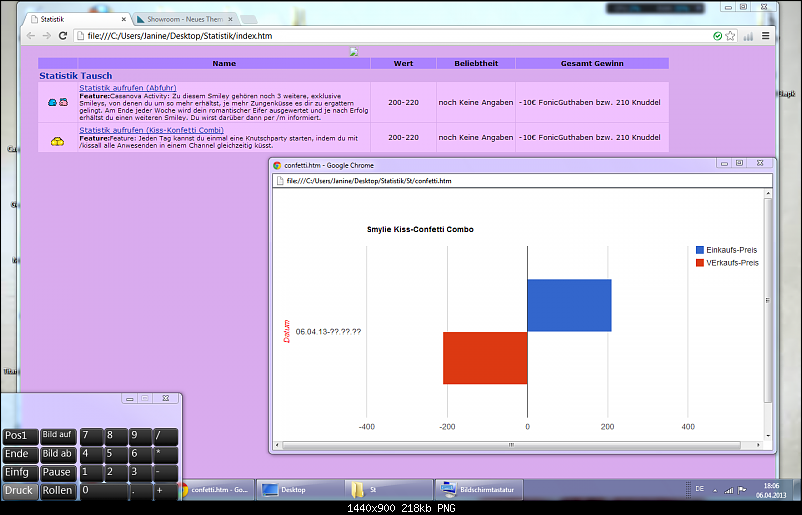Screen dimensions: 802x515
Task: Click the Pause key on the on-screen keyboard
Action: [58, 473]
